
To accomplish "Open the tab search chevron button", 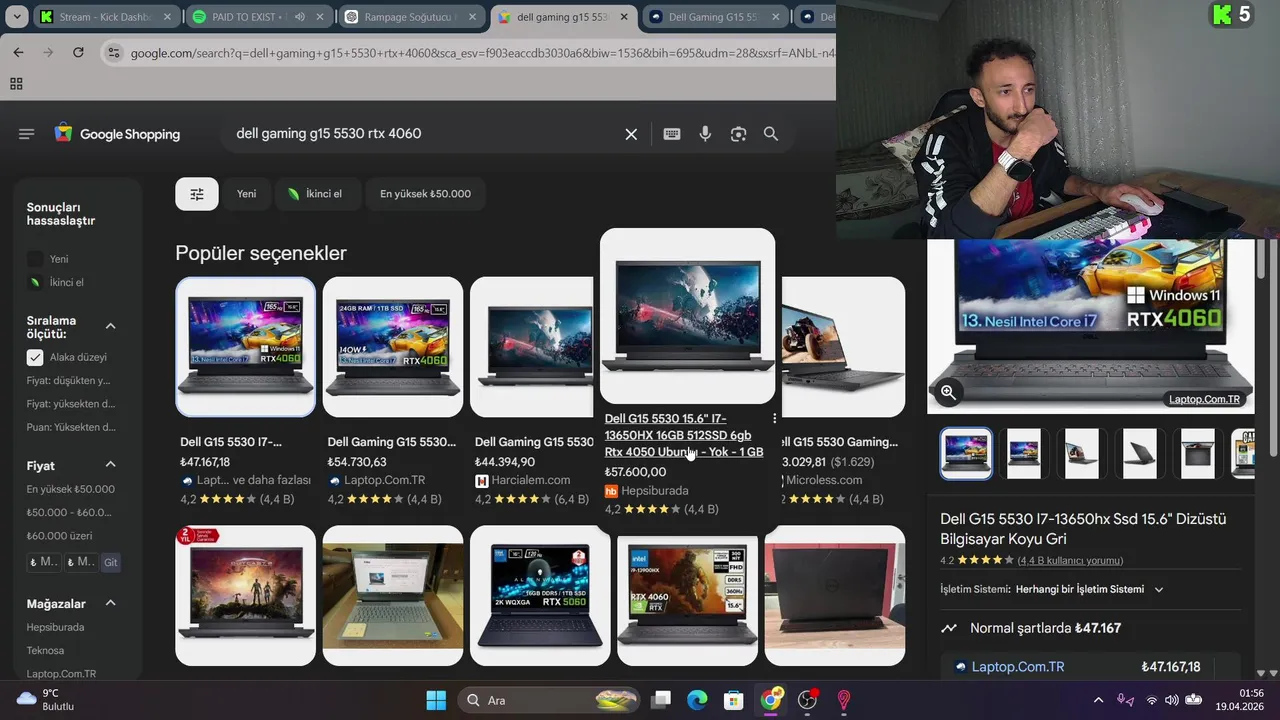I will [15, 17].
